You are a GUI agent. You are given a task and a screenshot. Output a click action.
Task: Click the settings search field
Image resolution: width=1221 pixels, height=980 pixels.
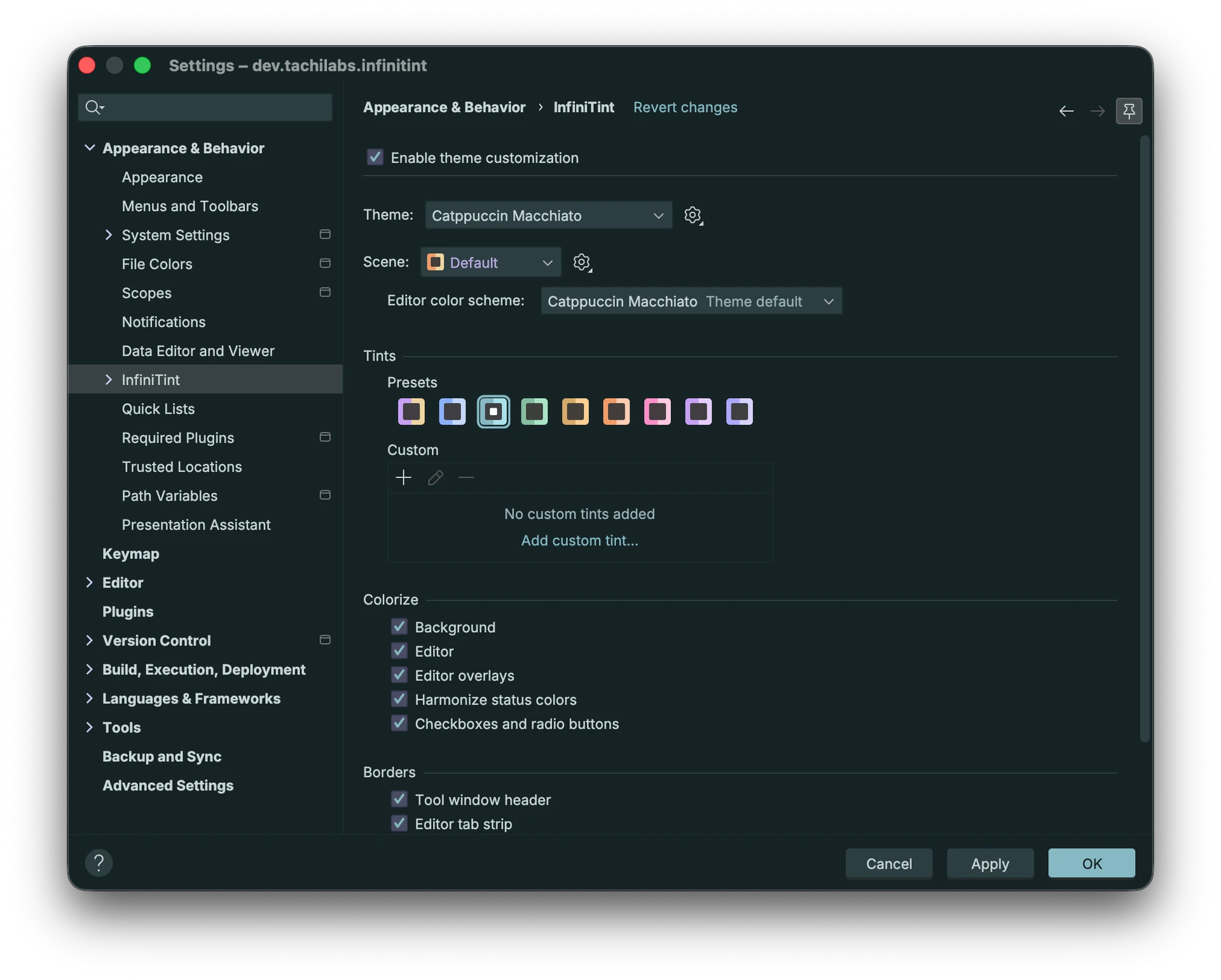pyautogui.click(x=205, y=107)
